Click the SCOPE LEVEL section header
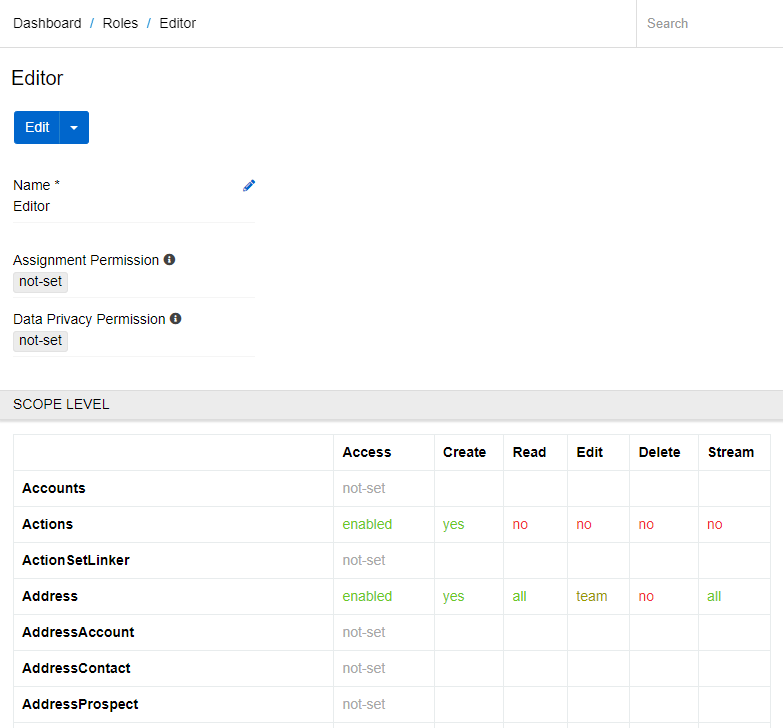The image size is (783, 728). point(392,404)
